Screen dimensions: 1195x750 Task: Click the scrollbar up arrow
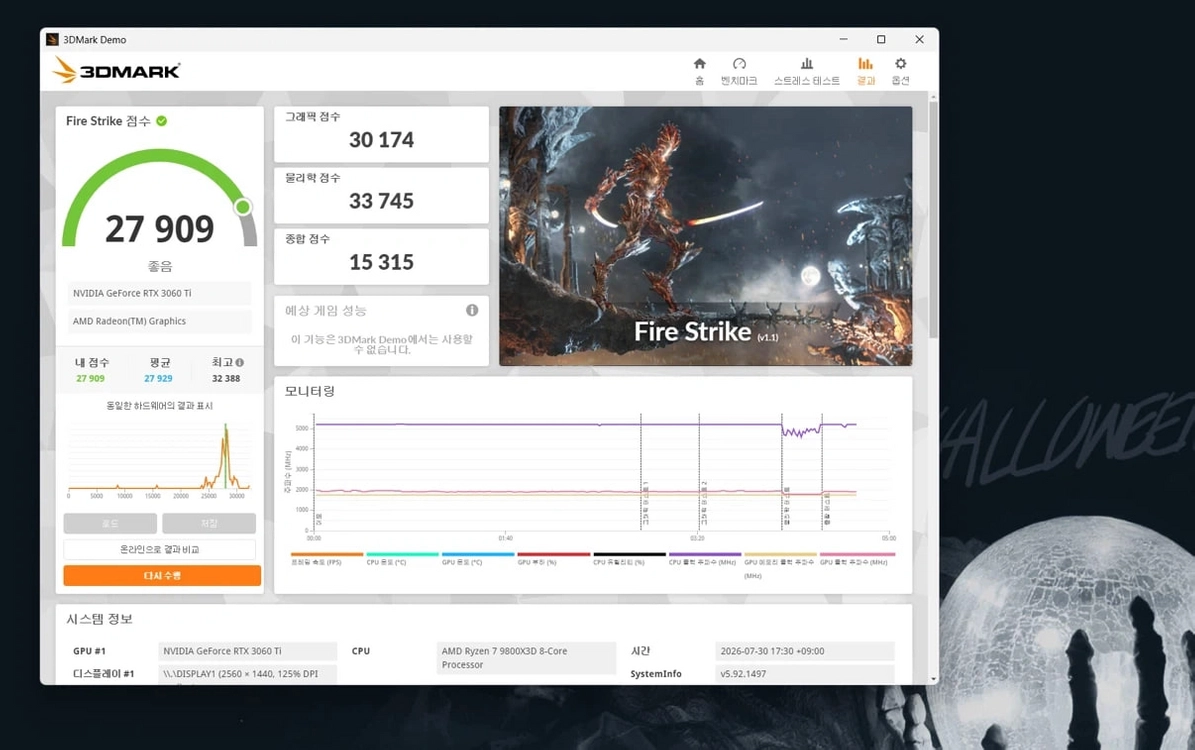pyautogui.click(x=934, y=97)
